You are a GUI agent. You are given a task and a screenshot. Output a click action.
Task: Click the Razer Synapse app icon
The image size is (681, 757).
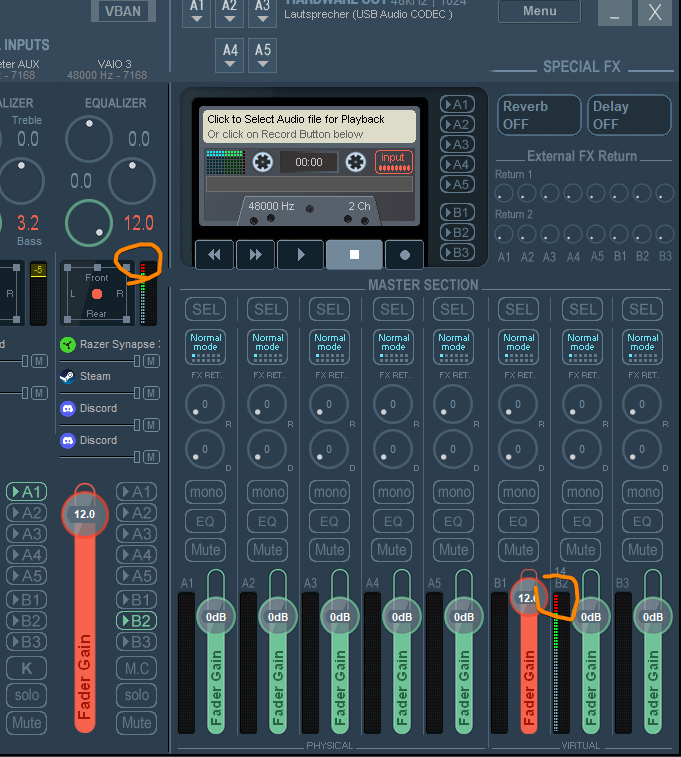click(68, 344)
